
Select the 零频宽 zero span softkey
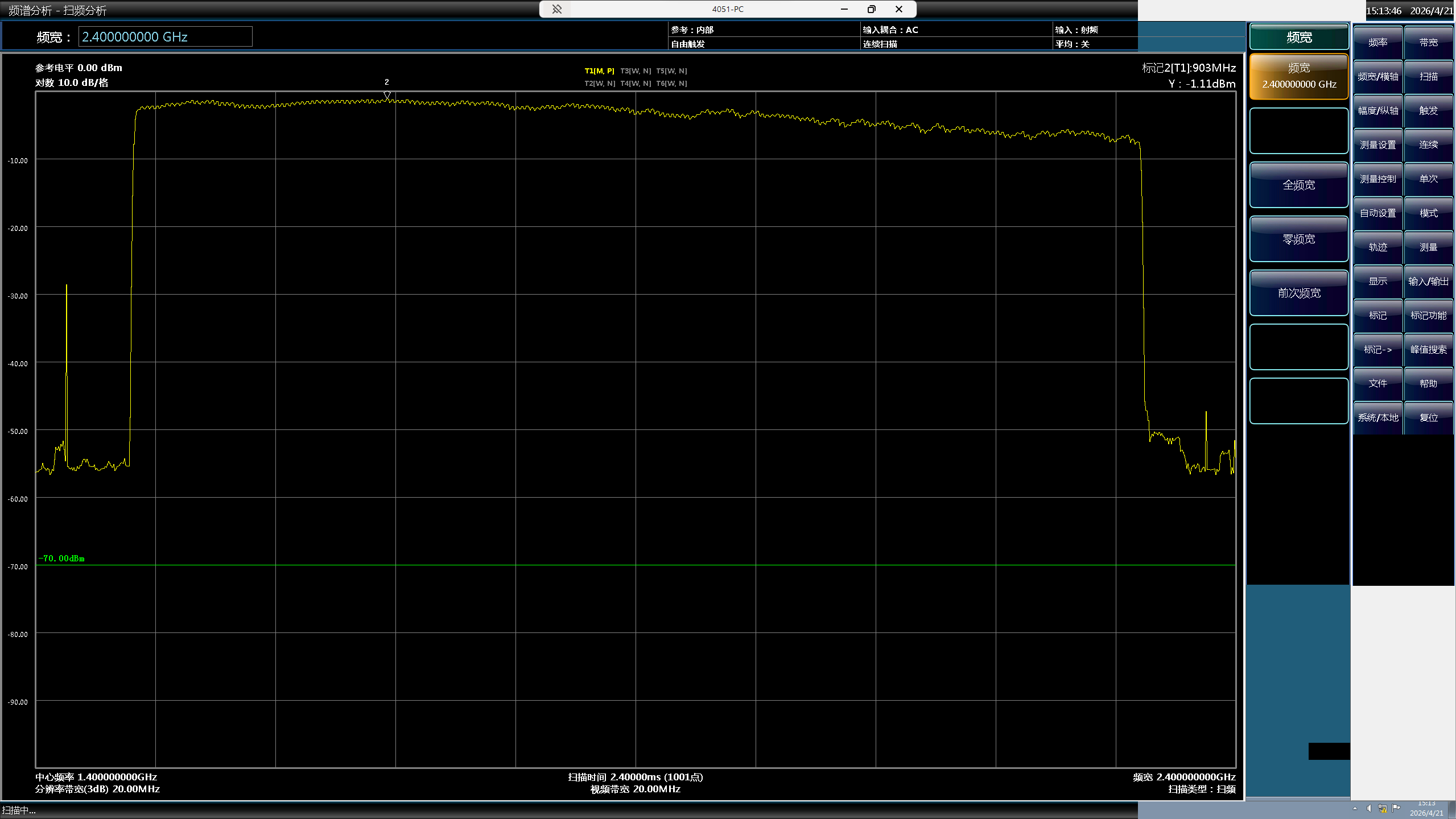1298,239
